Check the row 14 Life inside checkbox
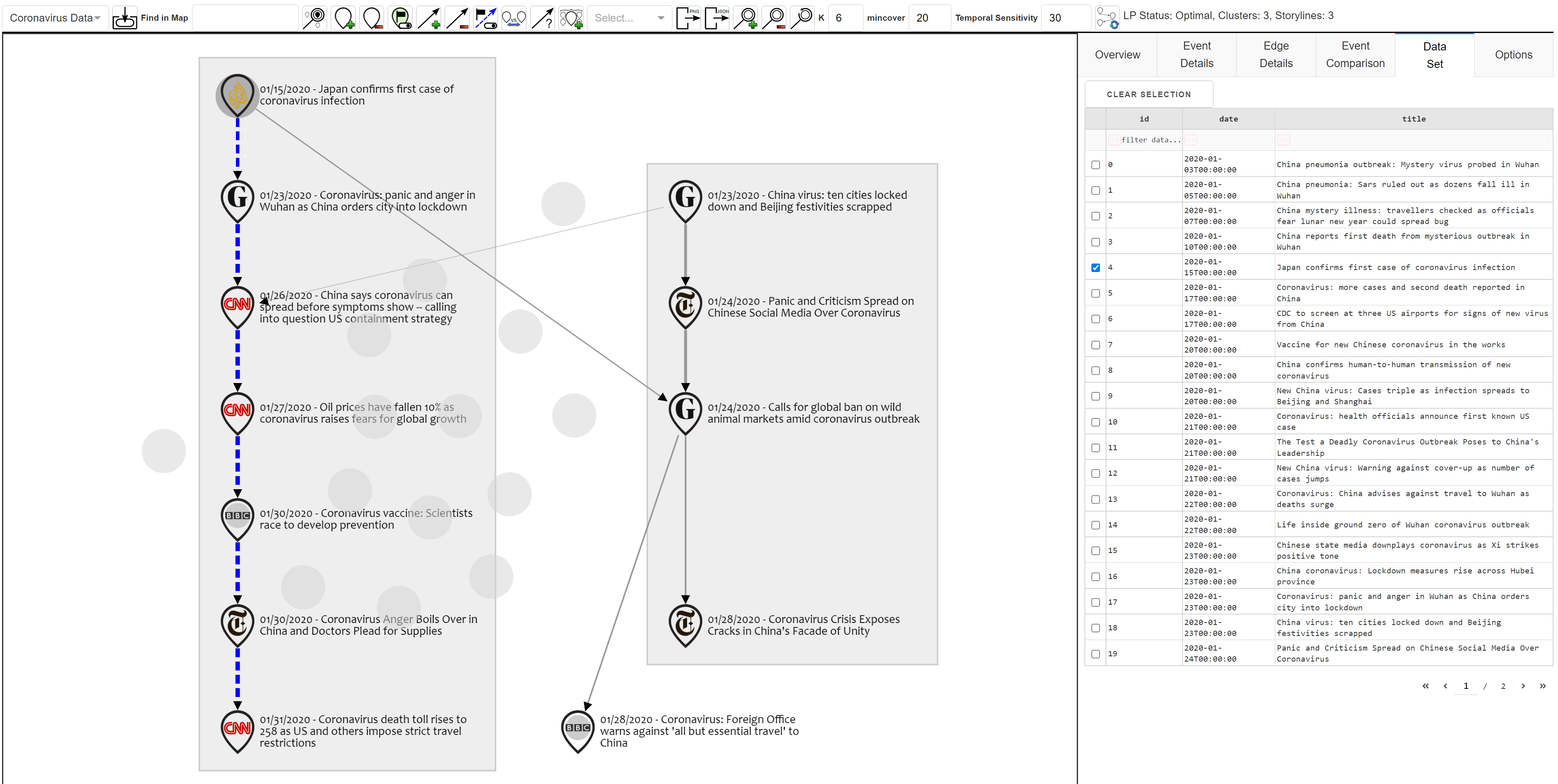Image resolution: width=1558 pixels, height=784 pixels. tap(1095, 525)
